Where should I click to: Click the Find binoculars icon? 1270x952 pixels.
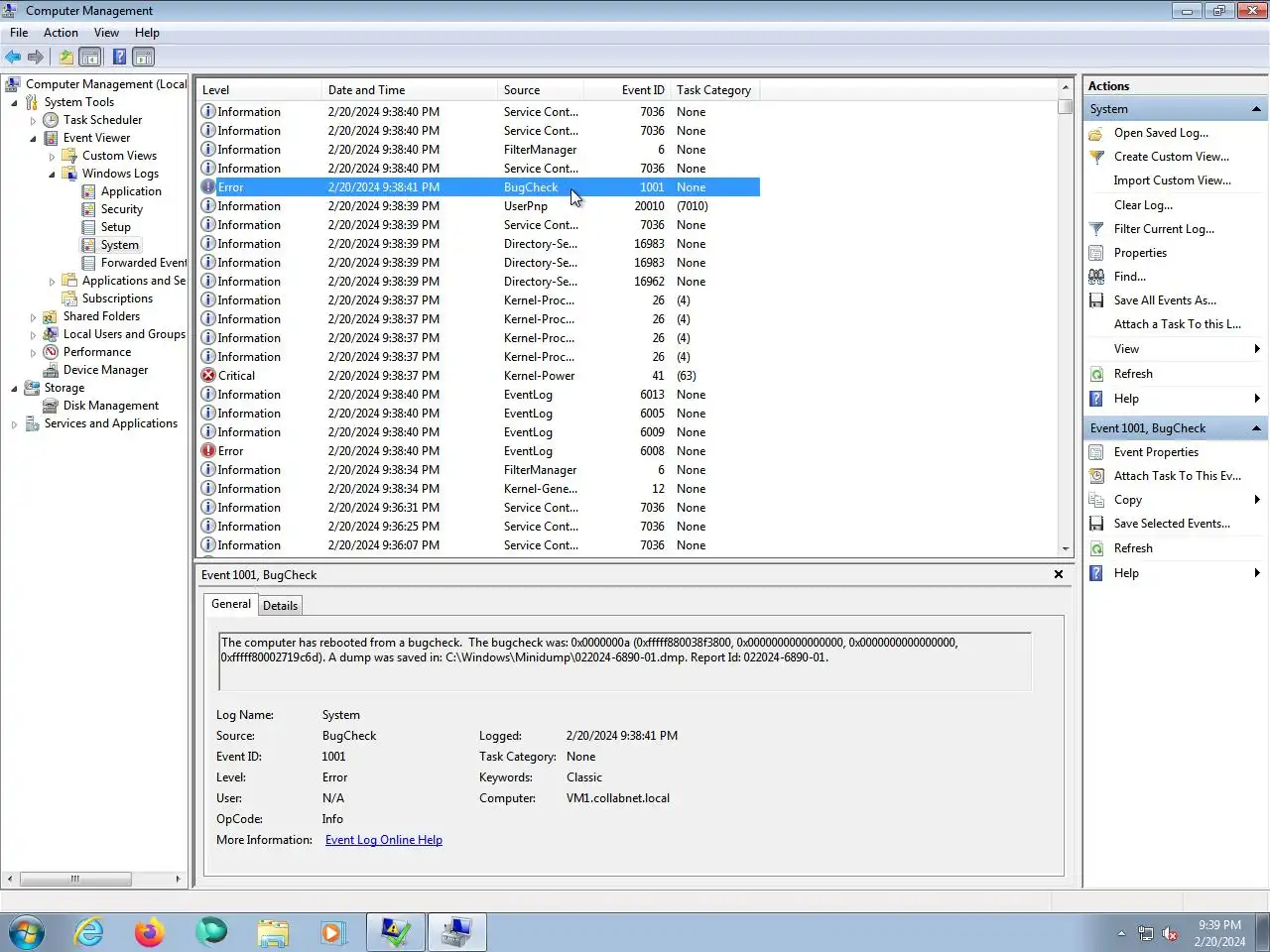[1096, 277]
